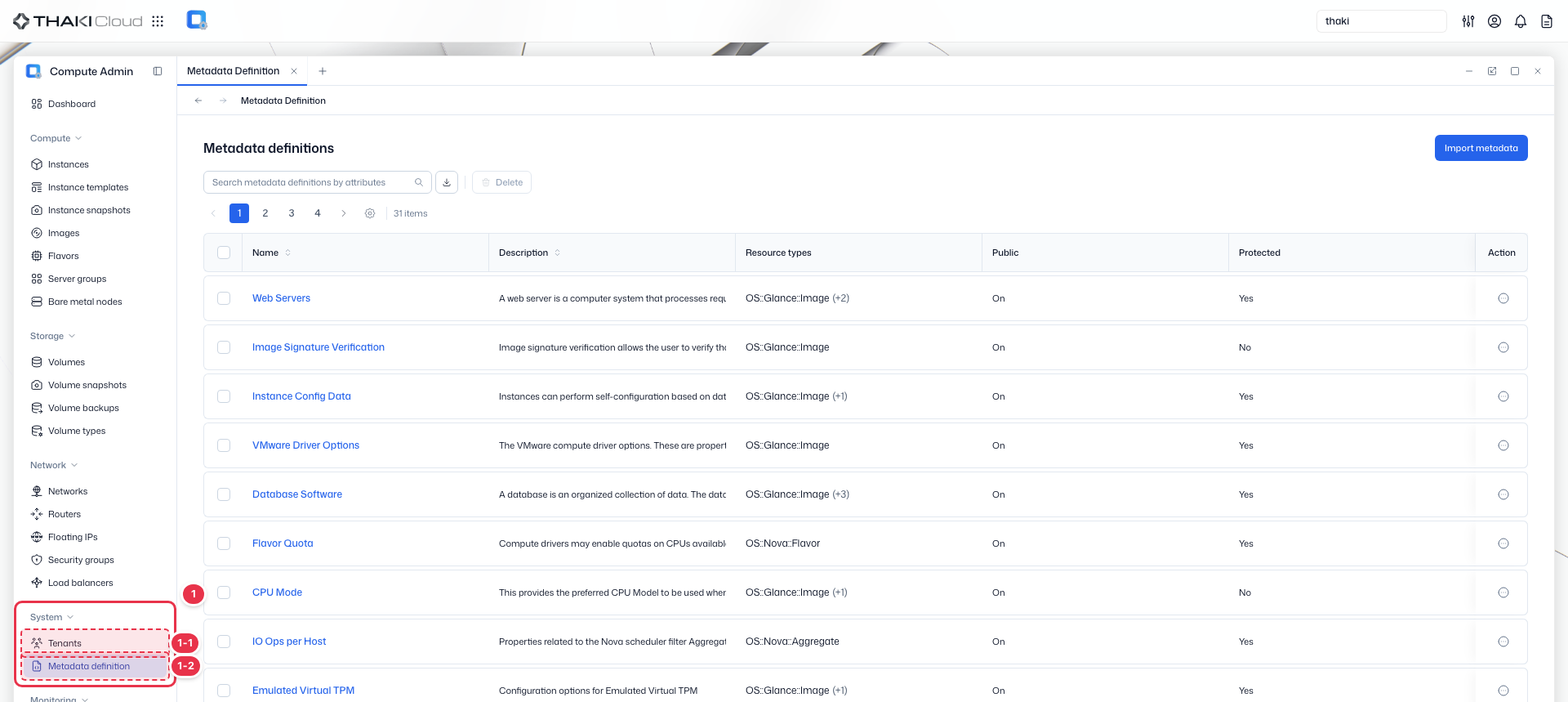The height and width of the screenshot is (702, 1568).
Task: Go to next page arrow in pagination
Action: point(344,213)
